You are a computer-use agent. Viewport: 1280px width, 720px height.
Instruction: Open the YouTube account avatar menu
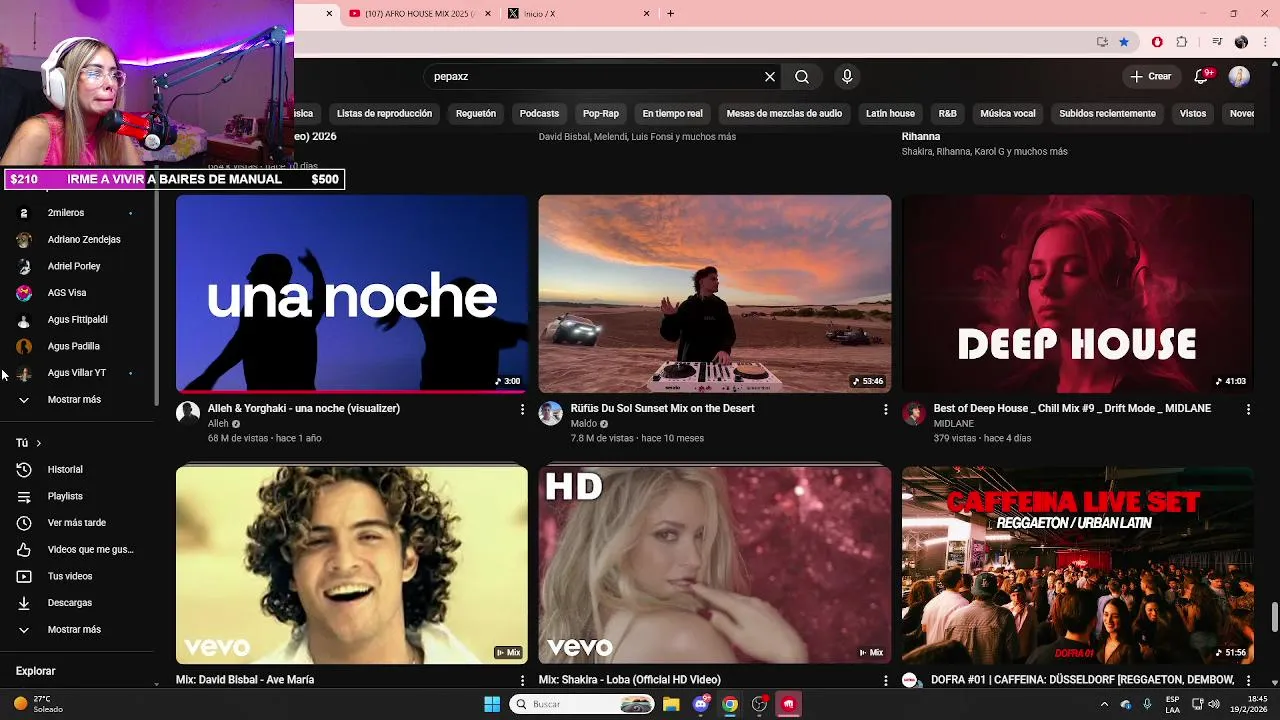tap(1239, 76)
